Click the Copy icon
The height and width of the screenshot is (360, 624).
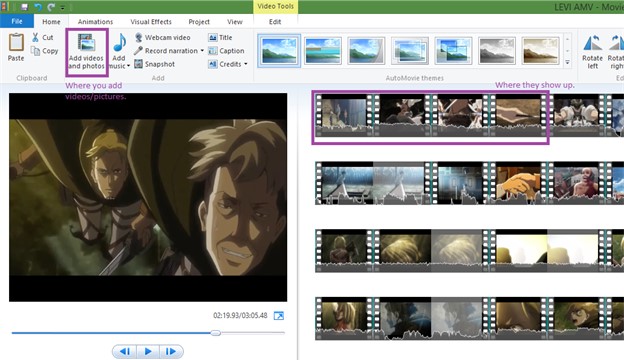click(x=35, y=51)
